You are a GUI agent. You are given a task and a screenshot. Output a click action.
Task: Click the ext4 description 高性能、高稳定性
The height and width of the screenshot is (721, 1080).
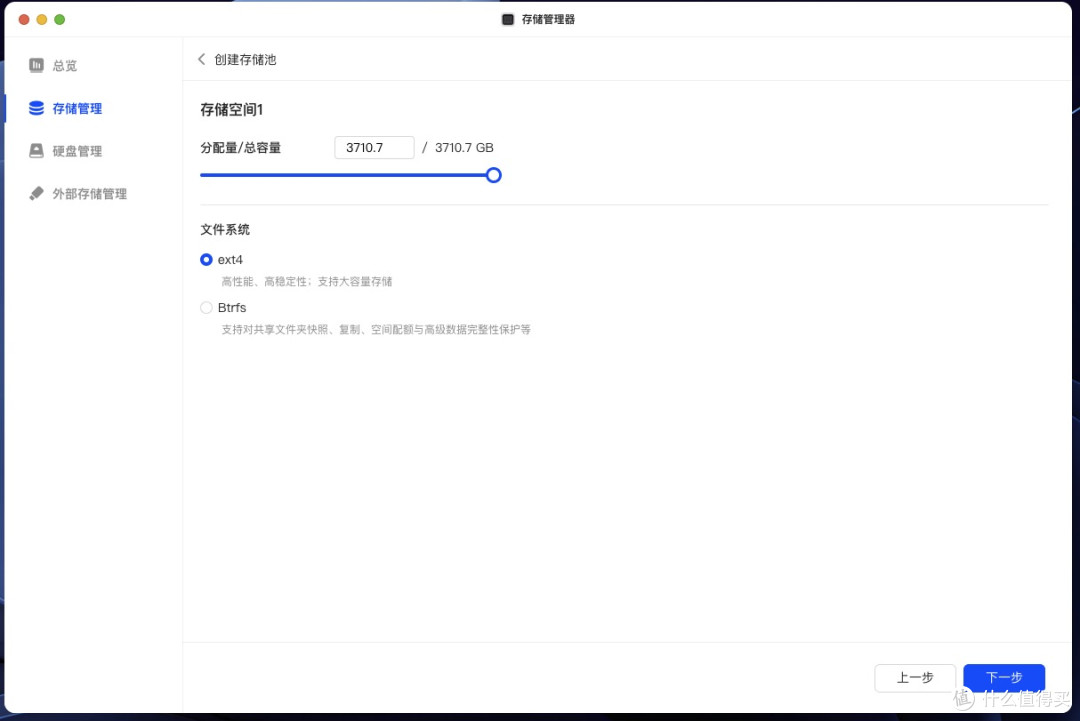pos(307,282)
